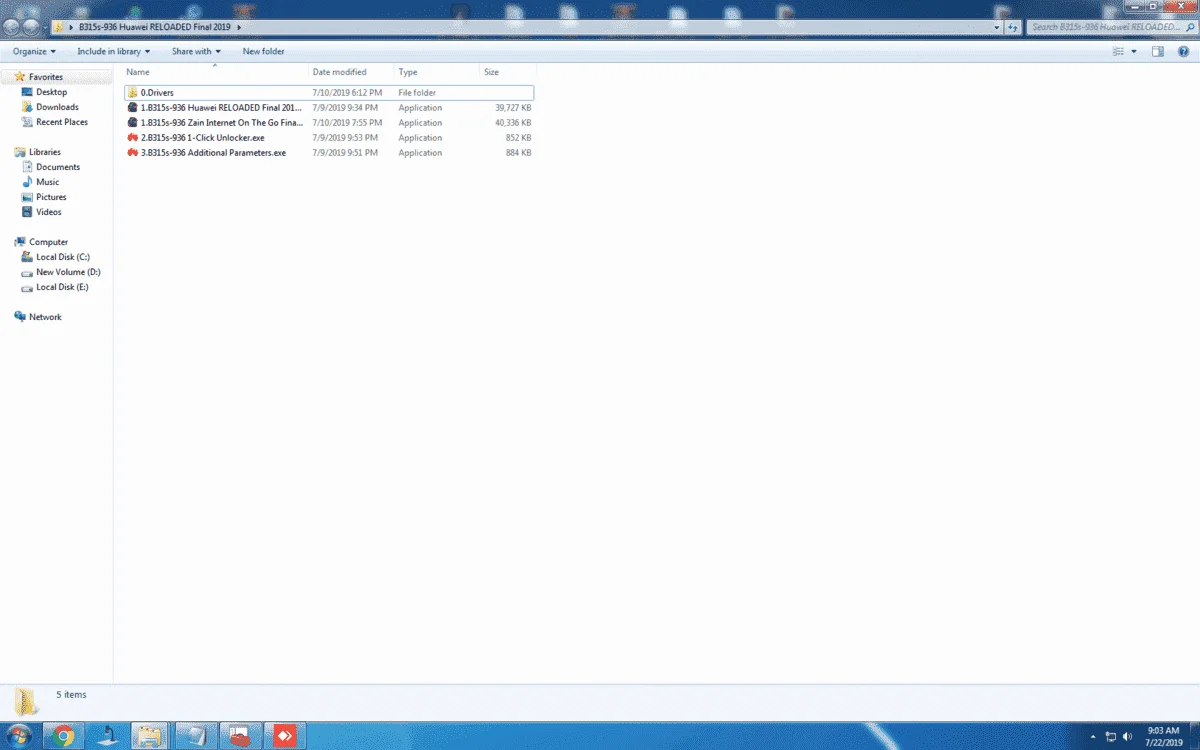Image resolution: width=1200 pixels, height=750 pixels.
Task: Click the network tray icon
Action: click(1111, 737)
